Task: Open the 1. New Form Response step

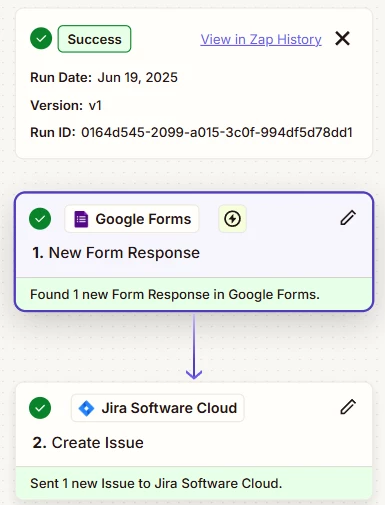Action: coord(116,253)
